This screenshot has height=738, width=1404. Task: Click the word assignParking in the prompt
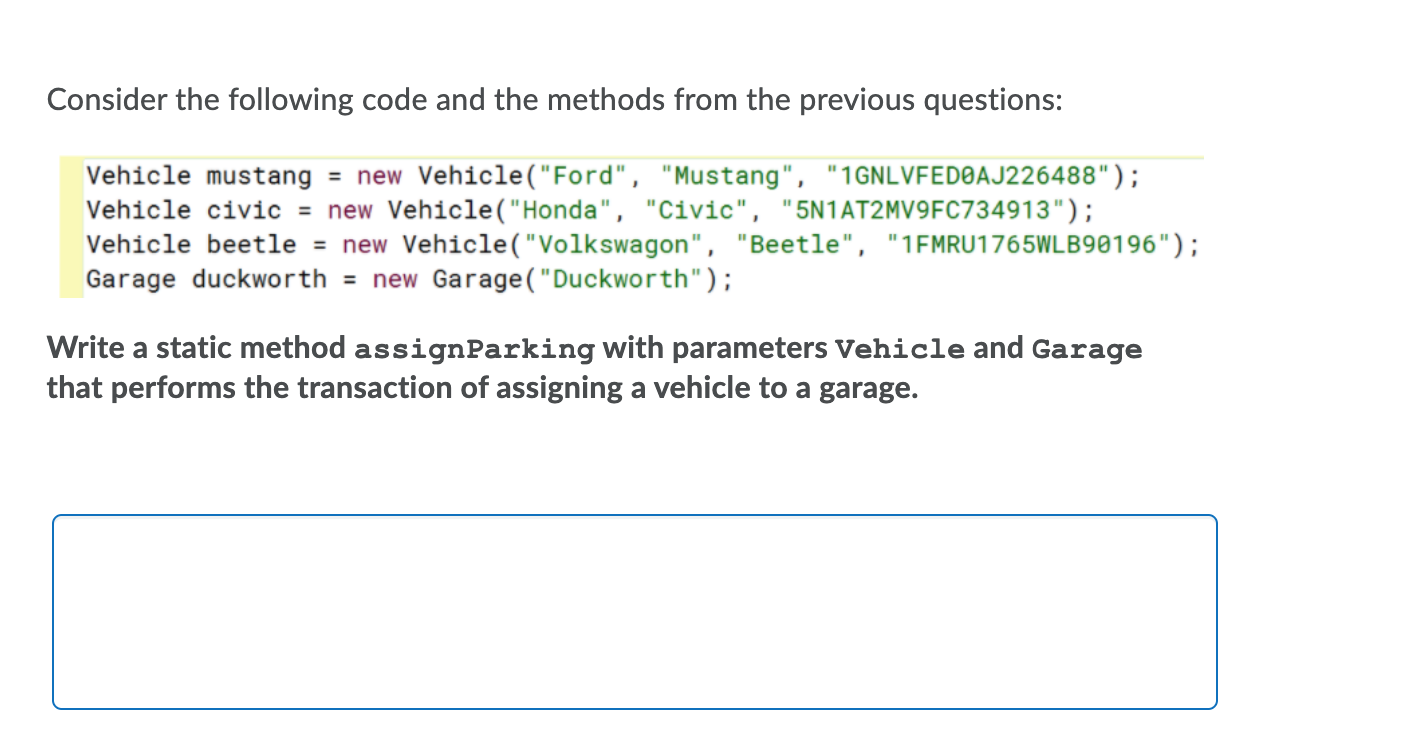[475, 350]
